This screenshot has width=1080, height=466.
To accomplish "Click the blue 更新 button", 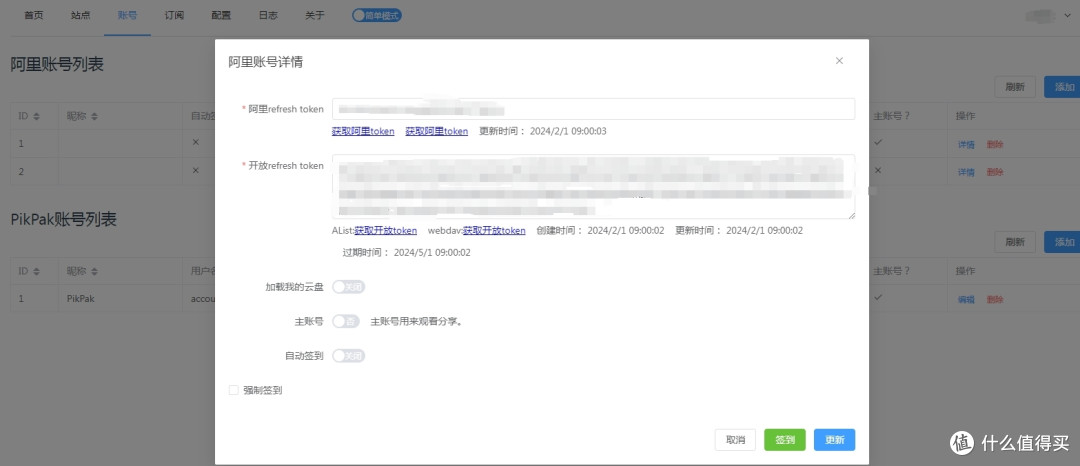I will 834,440.
